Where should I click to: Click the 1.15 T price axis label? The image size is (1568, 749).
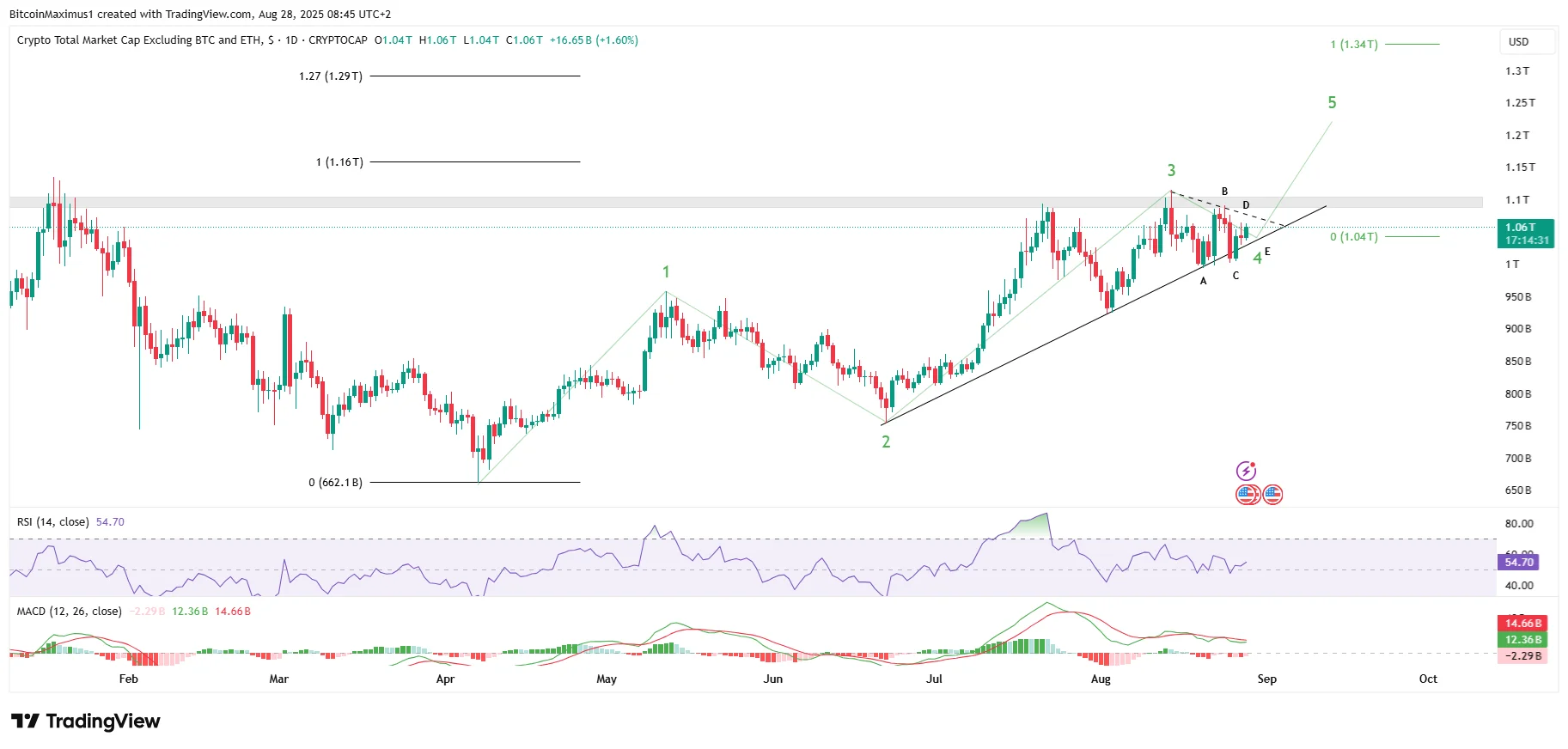point(1519,167)
